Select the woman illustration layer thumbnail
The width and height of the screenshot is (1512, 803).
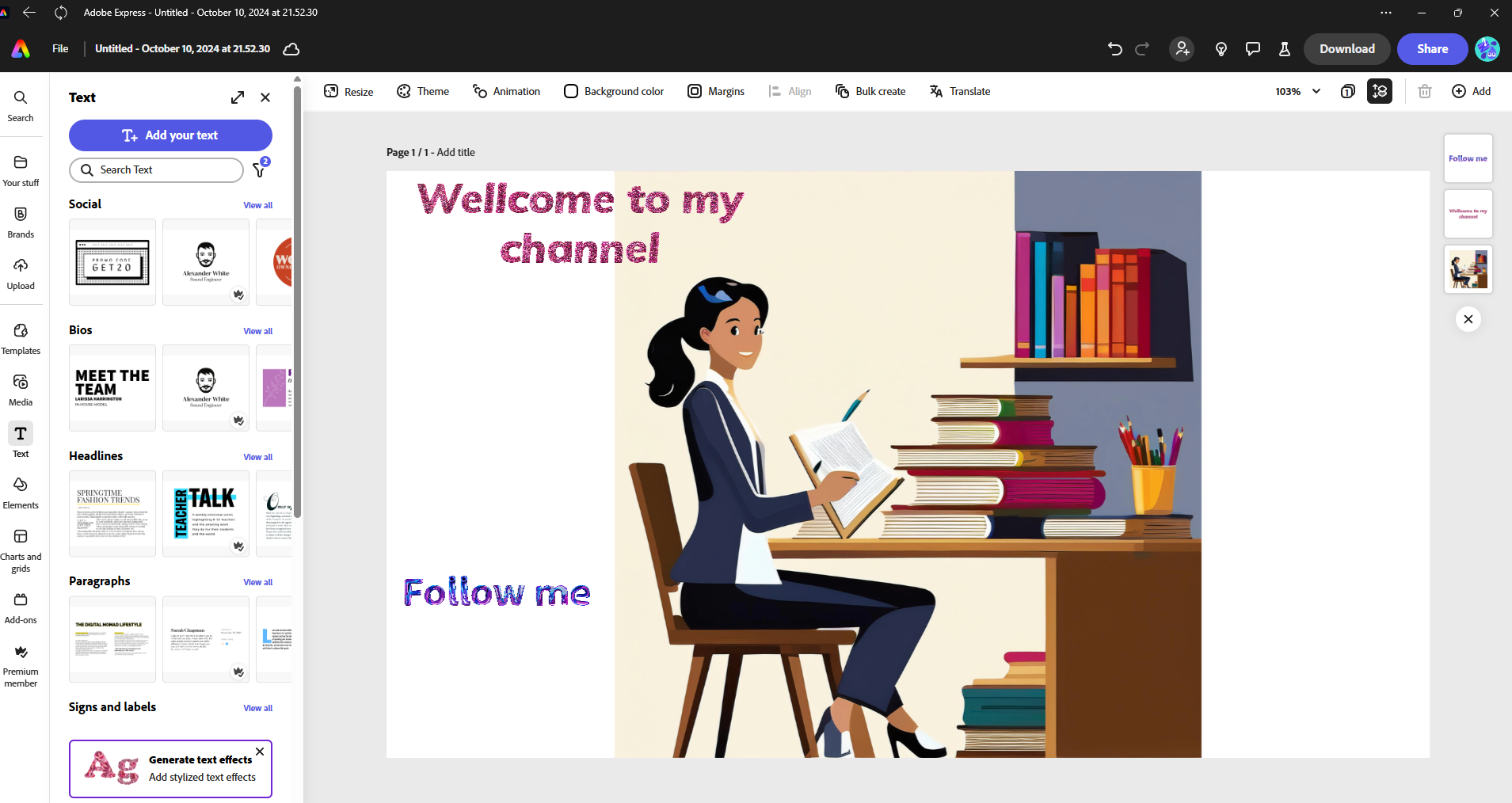1468,269
